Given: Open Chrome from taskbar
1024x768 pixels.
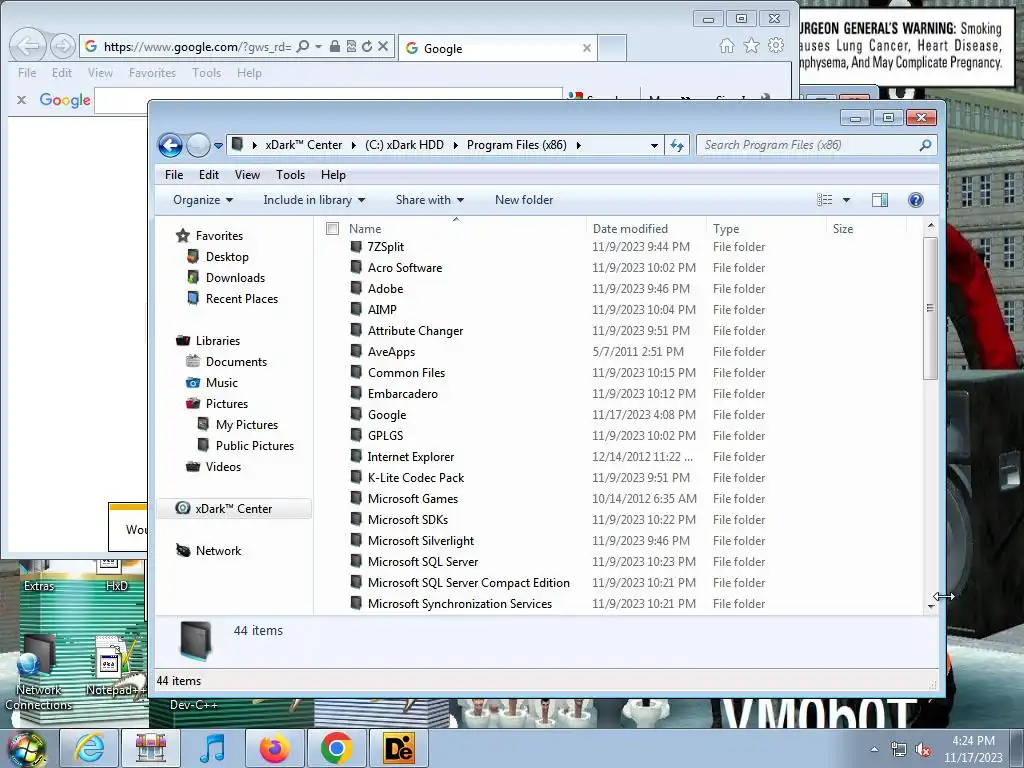Looking at the screenshot, I should [x=336, y=748].
